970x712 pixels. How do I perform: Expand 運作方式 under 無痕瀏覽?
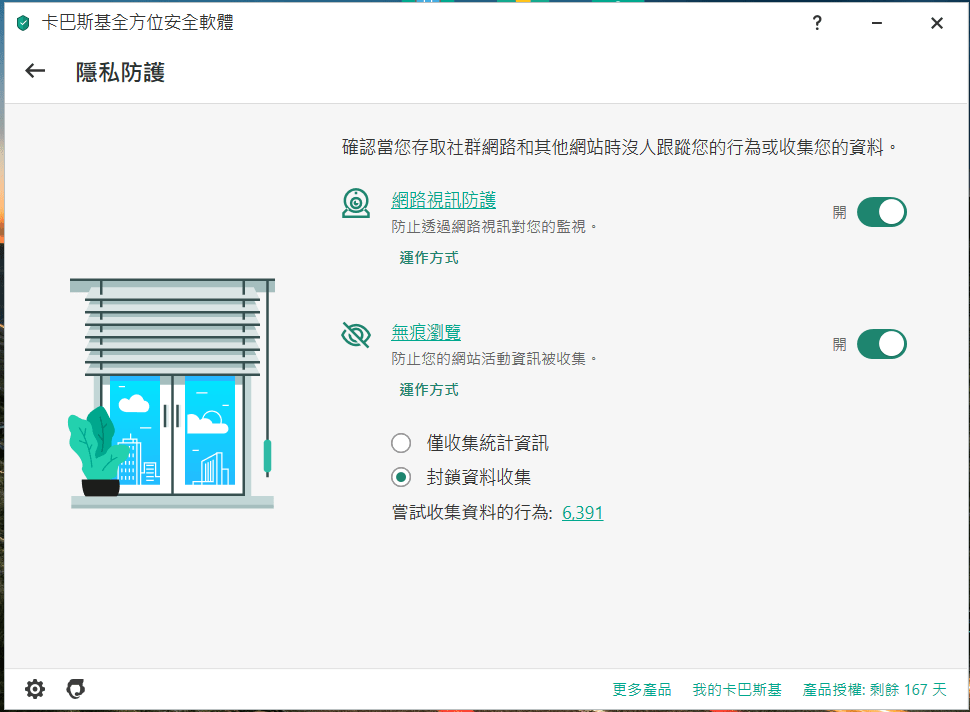click(x=429, y=390)
